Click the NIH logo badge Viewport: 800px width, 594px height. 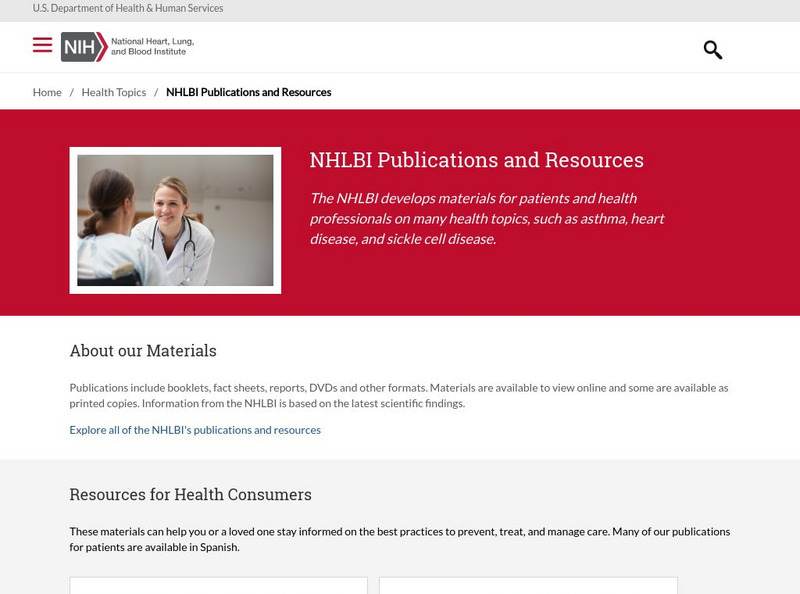(83, 47)
